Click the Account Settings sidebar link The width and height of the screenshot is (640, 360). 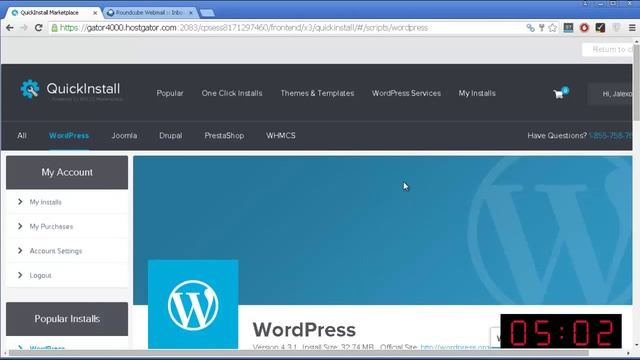56,251
